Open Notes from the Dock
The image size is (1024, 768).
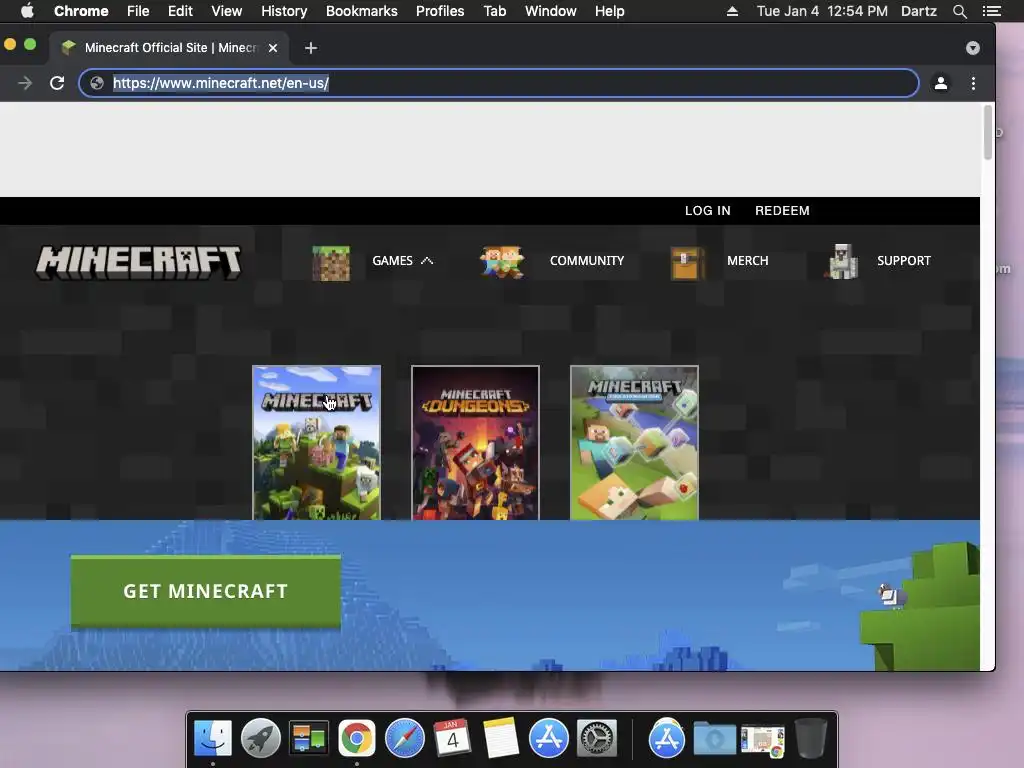tap(500, 739)
